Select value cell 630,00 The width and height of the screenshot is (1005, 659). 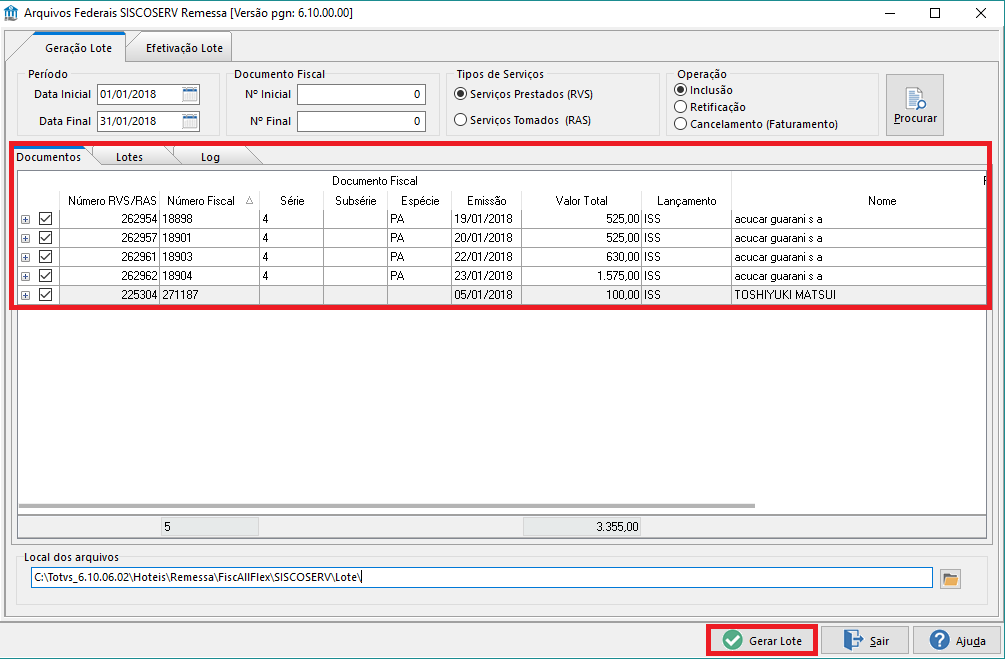(x=581, y=256)
